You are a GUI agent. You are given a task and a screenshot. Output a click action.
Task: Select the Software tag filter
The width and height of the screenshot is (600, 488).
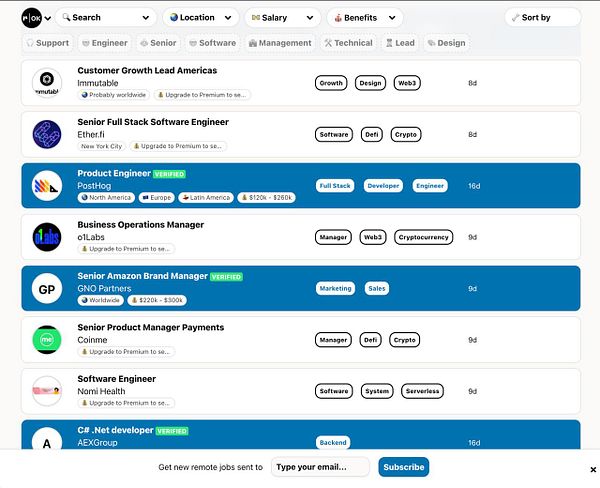(213, 43)
